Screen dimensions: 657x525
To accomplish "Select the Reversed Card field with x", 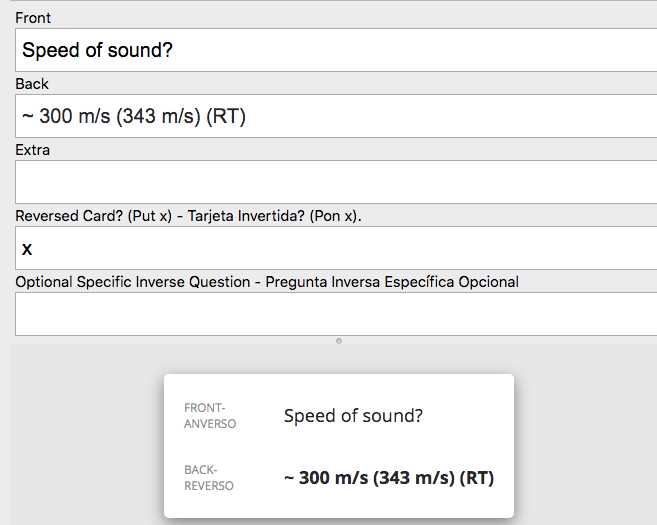I will tap(336, 248).
